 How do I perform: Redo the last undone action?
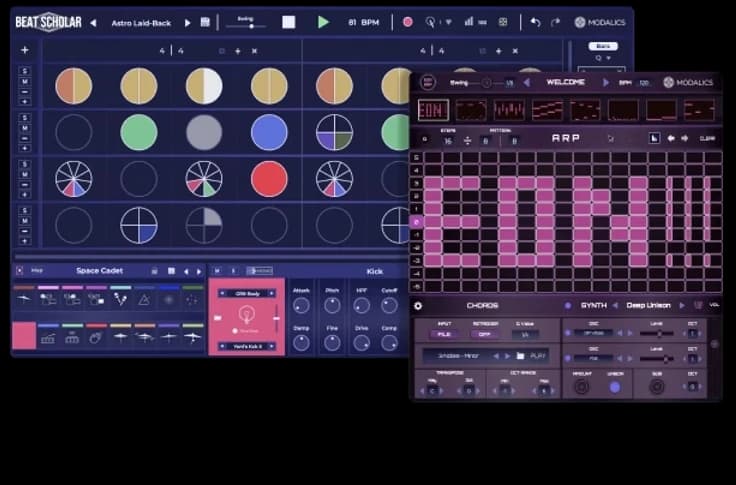click(555, 22)
